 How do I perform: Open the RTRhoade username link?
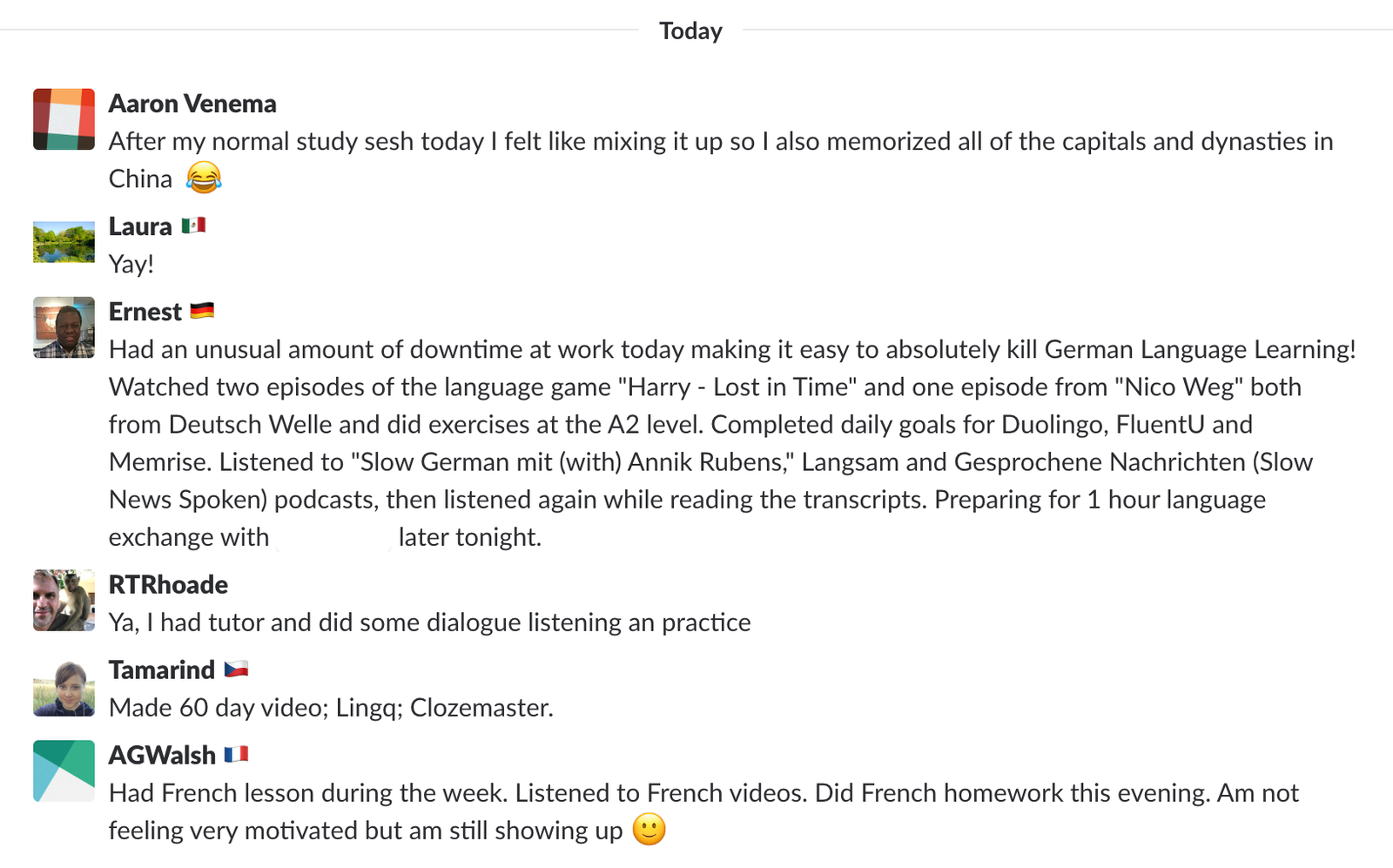click(168, 585)
